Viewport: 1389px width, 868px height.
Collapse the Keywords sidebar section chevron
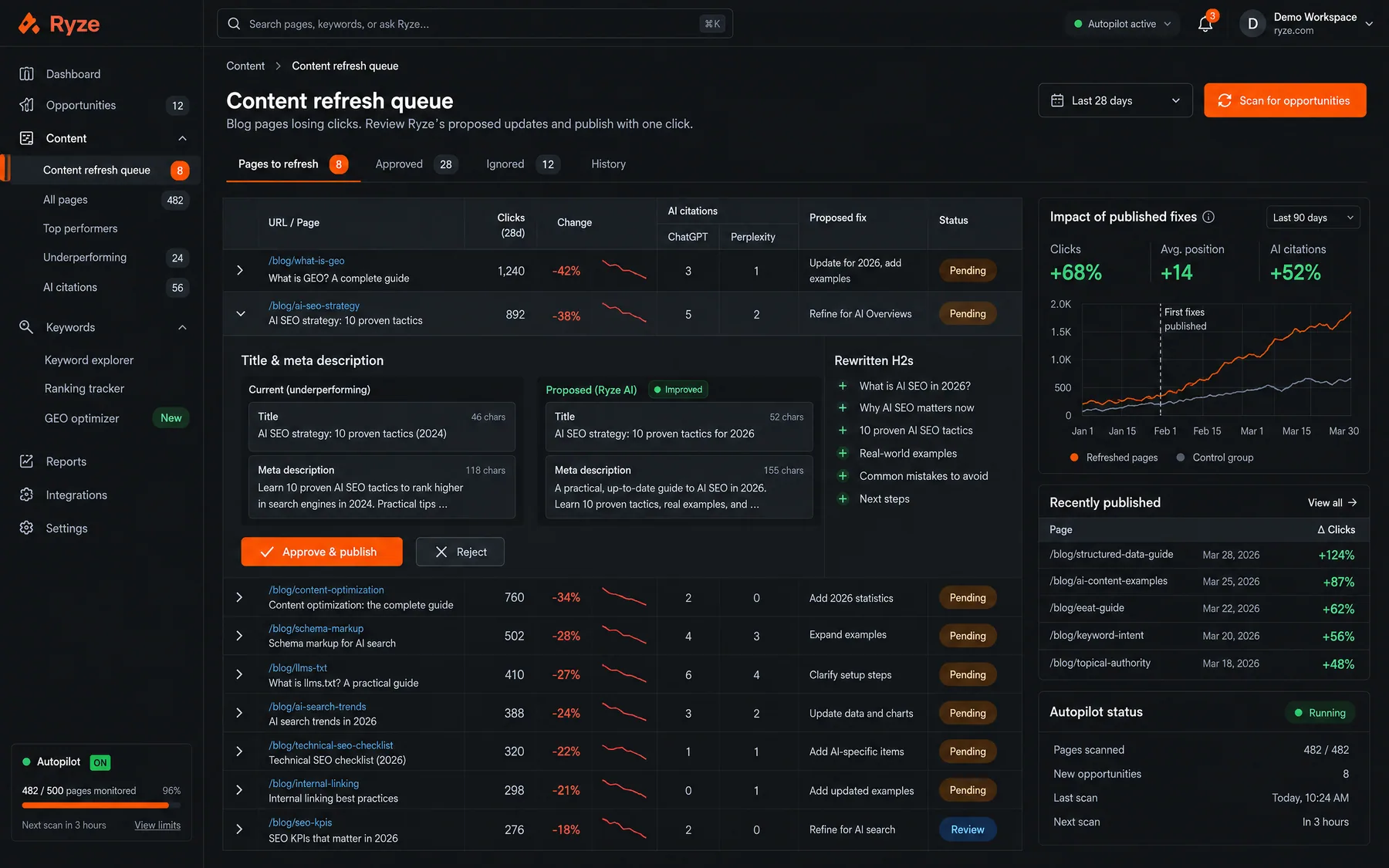click(182, 327)
